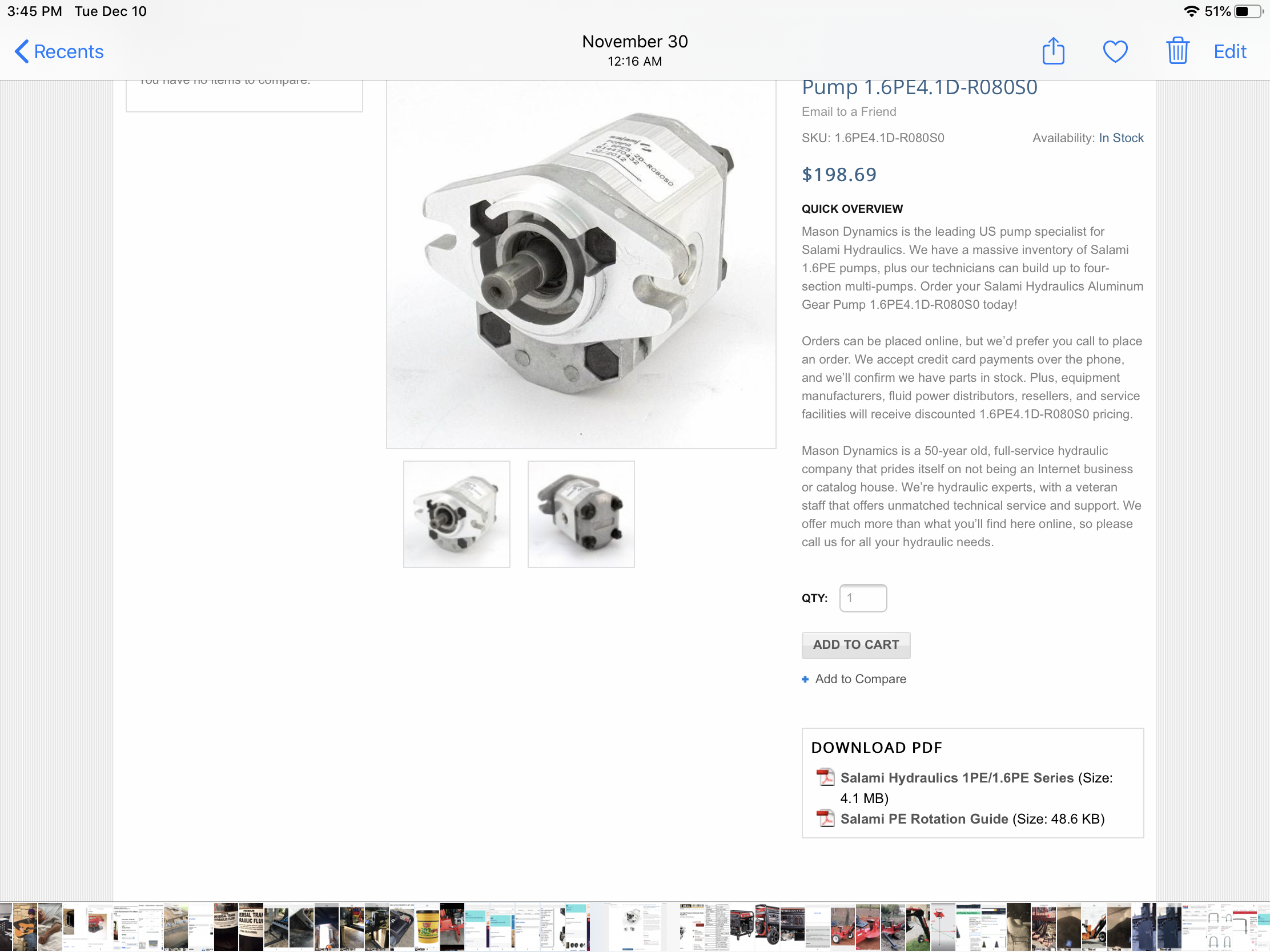Select the first pump front-view thumbnail
Image resolution: width=1270 pixels, height=952 pixels.
[456, 514]
